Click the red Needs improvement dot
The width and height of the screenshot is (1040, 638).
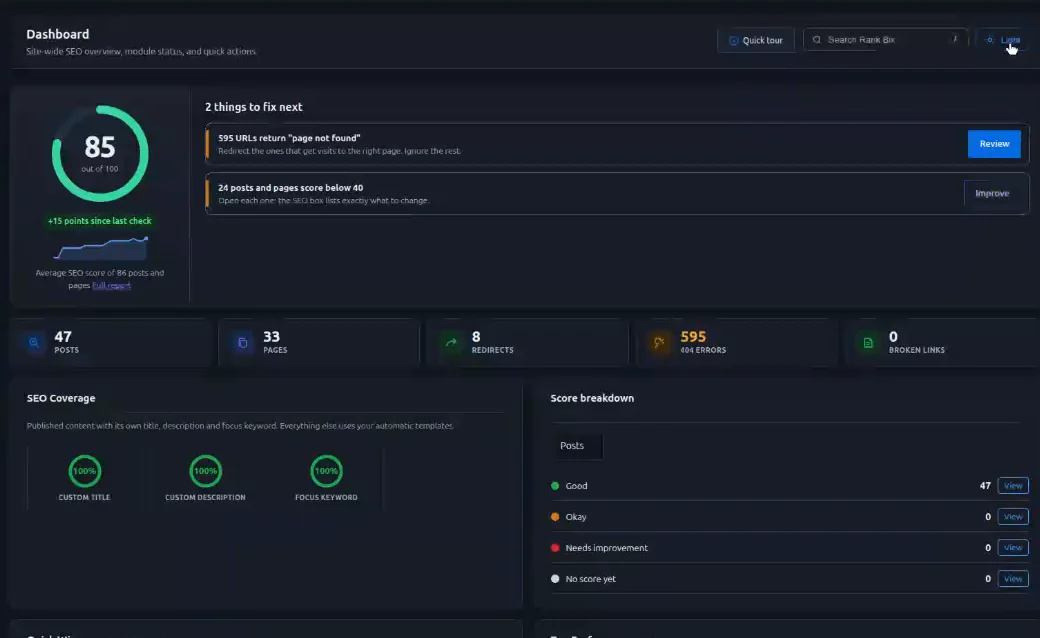tap(555, 548)
